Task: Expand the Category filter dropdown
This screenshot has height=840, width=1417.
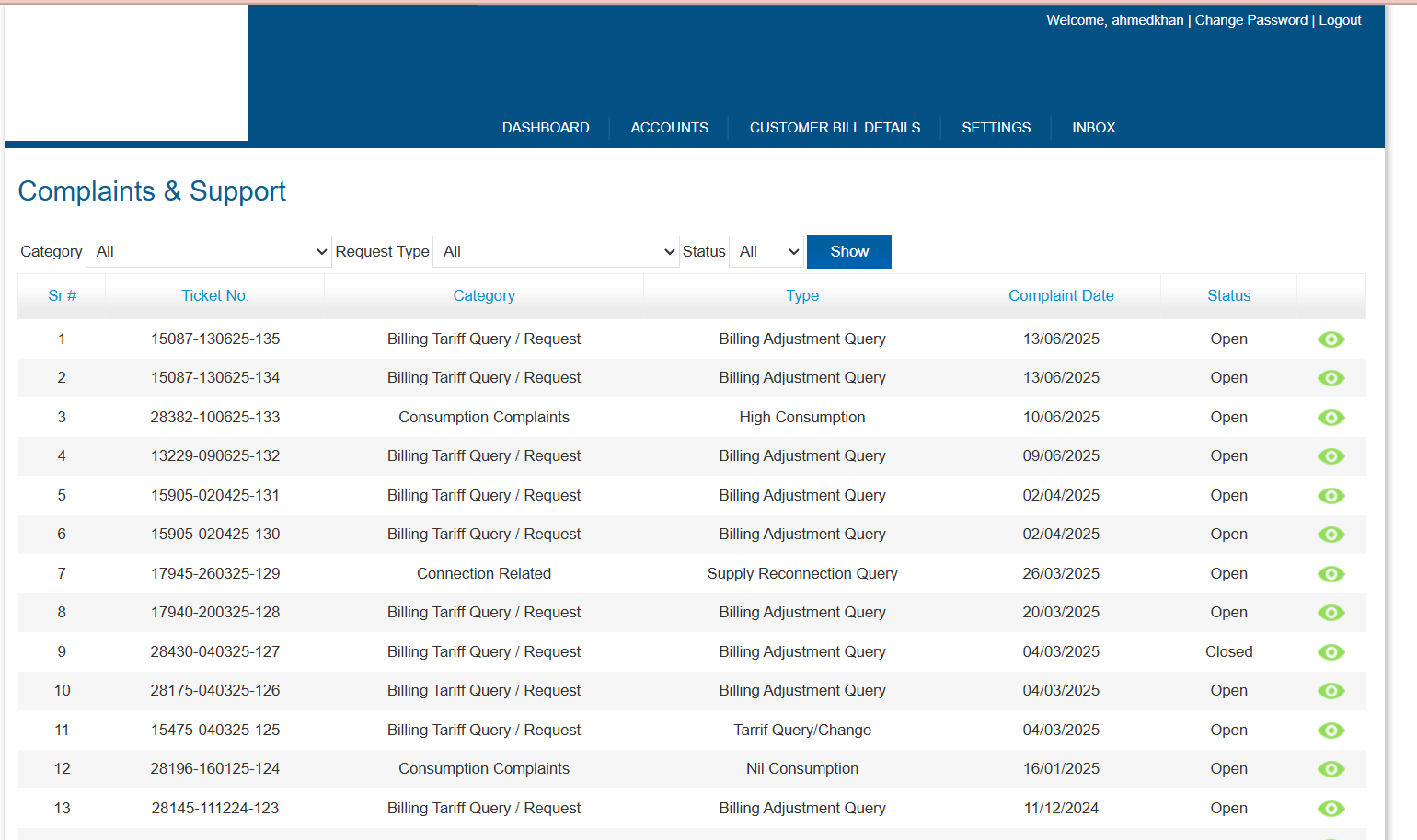Action: tap(209, 252)
